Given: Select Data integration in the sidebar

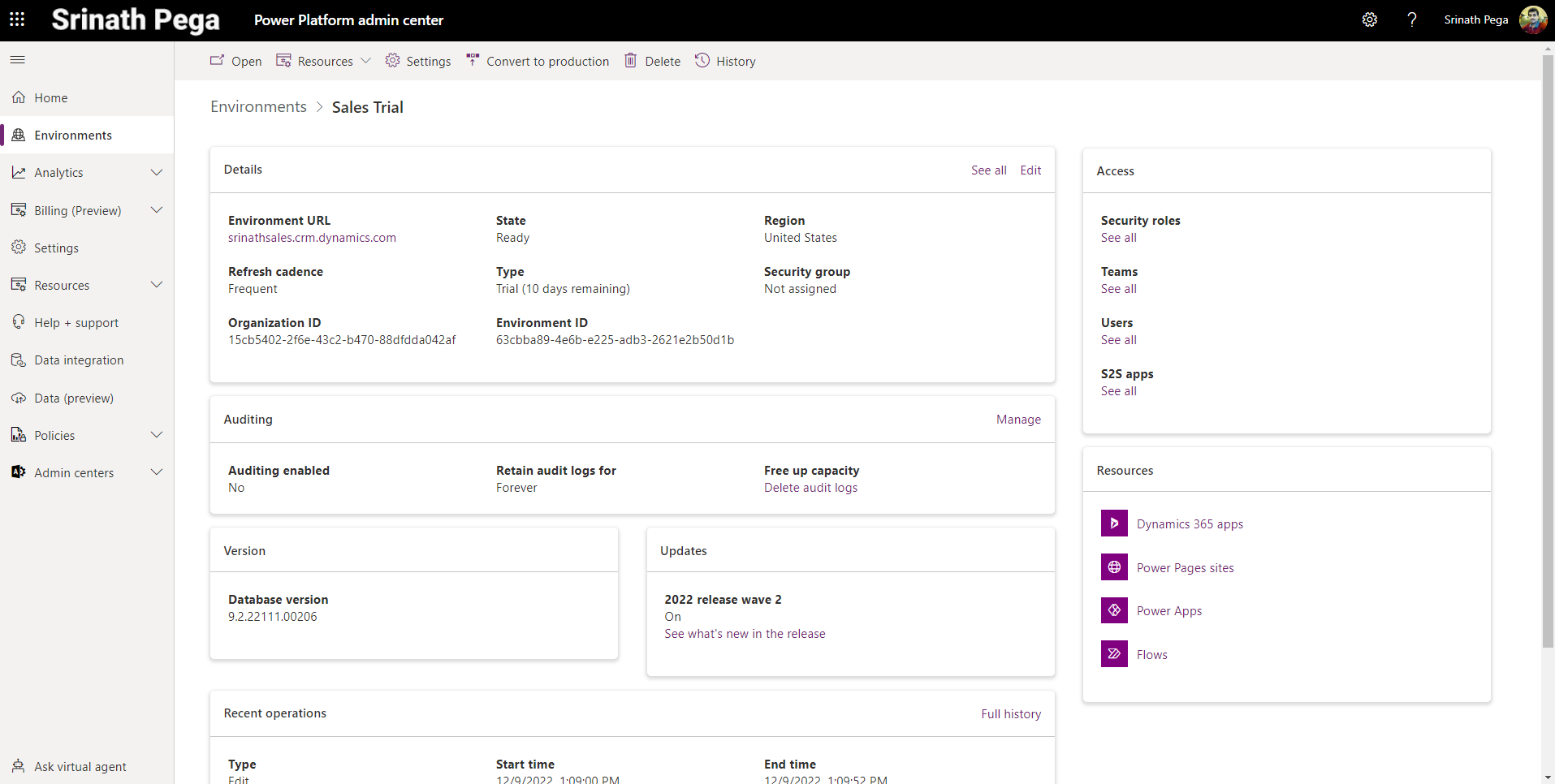Looking at the screenshot, I should [x=79, y=360].
